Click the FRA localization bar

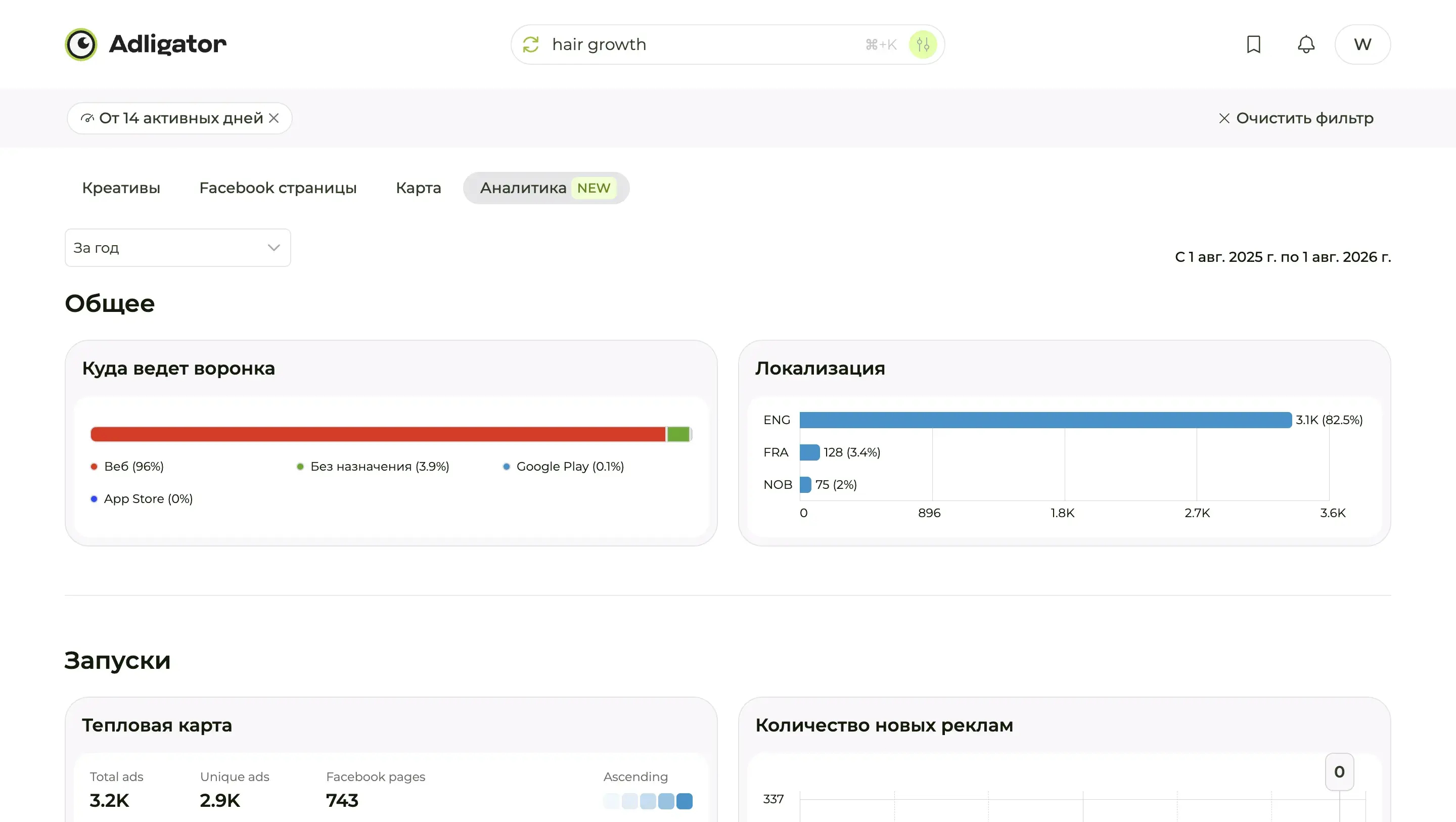tap(809, 452)
